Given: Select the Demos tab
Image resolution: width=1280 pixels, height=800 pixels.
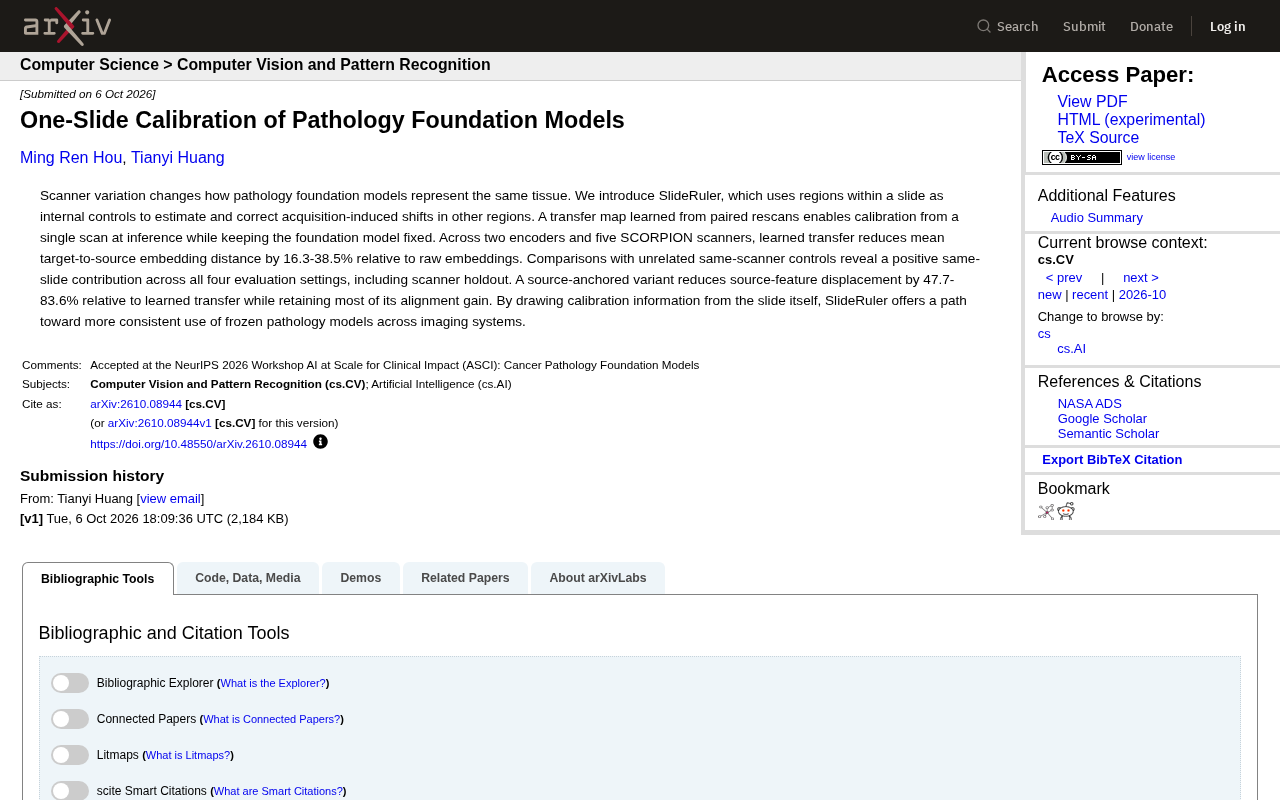Looking at the screenshot, I should pyautogui.click(x=361, y=578).
